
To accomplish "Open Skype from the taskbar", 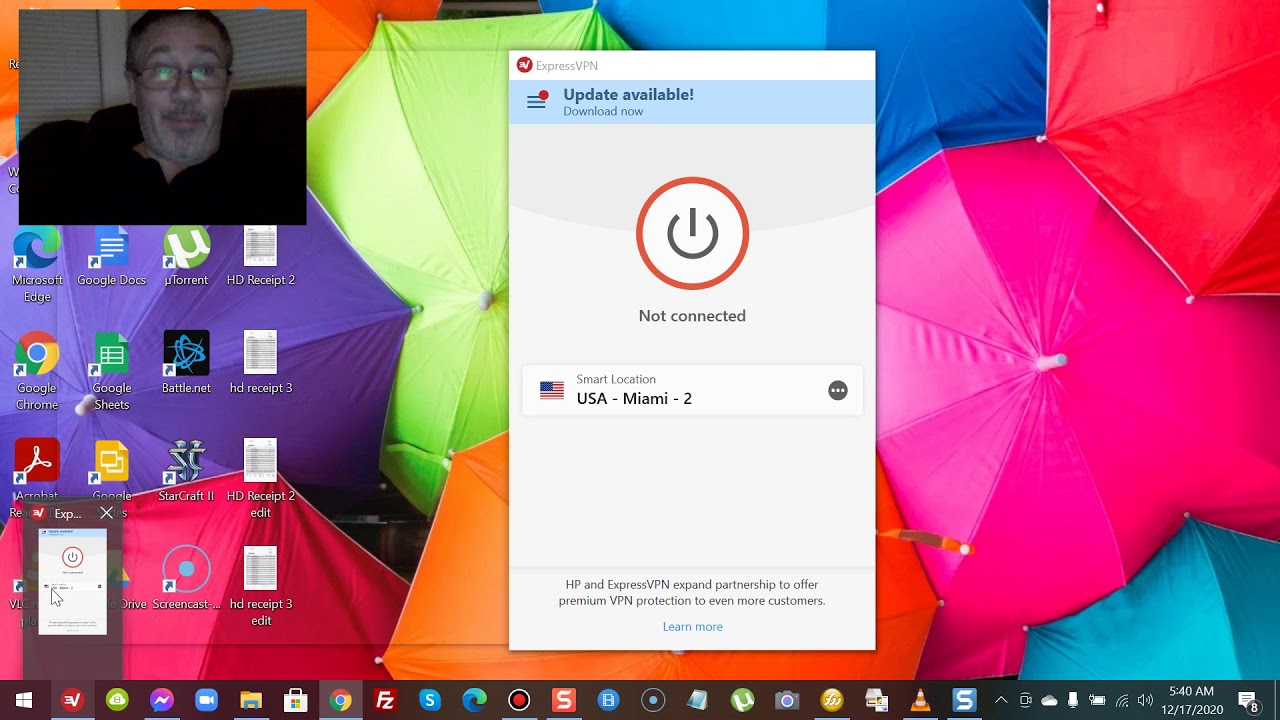I will click(x=430, y=700).
